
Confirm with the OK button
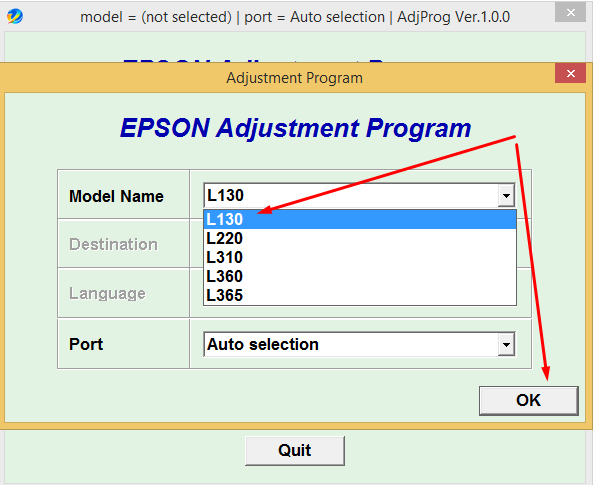click(x=528, y=401)
